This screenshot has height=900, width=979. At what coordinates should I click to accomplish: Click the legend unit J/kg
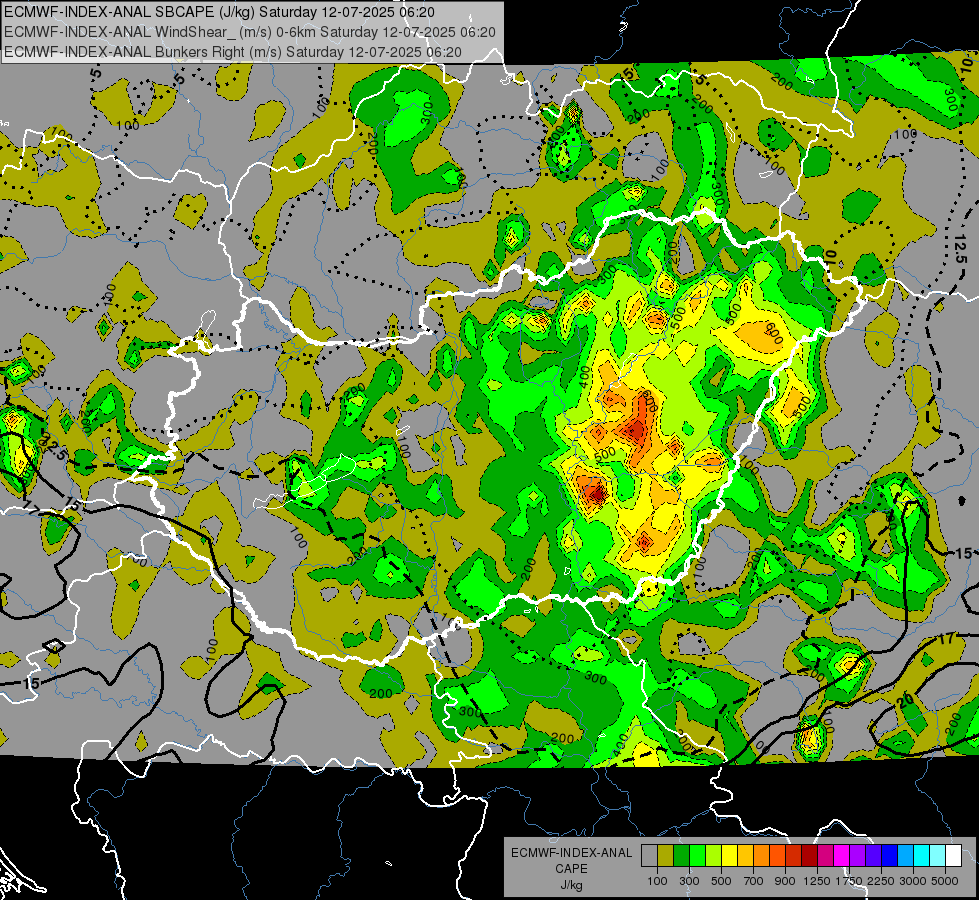(571, 885)
